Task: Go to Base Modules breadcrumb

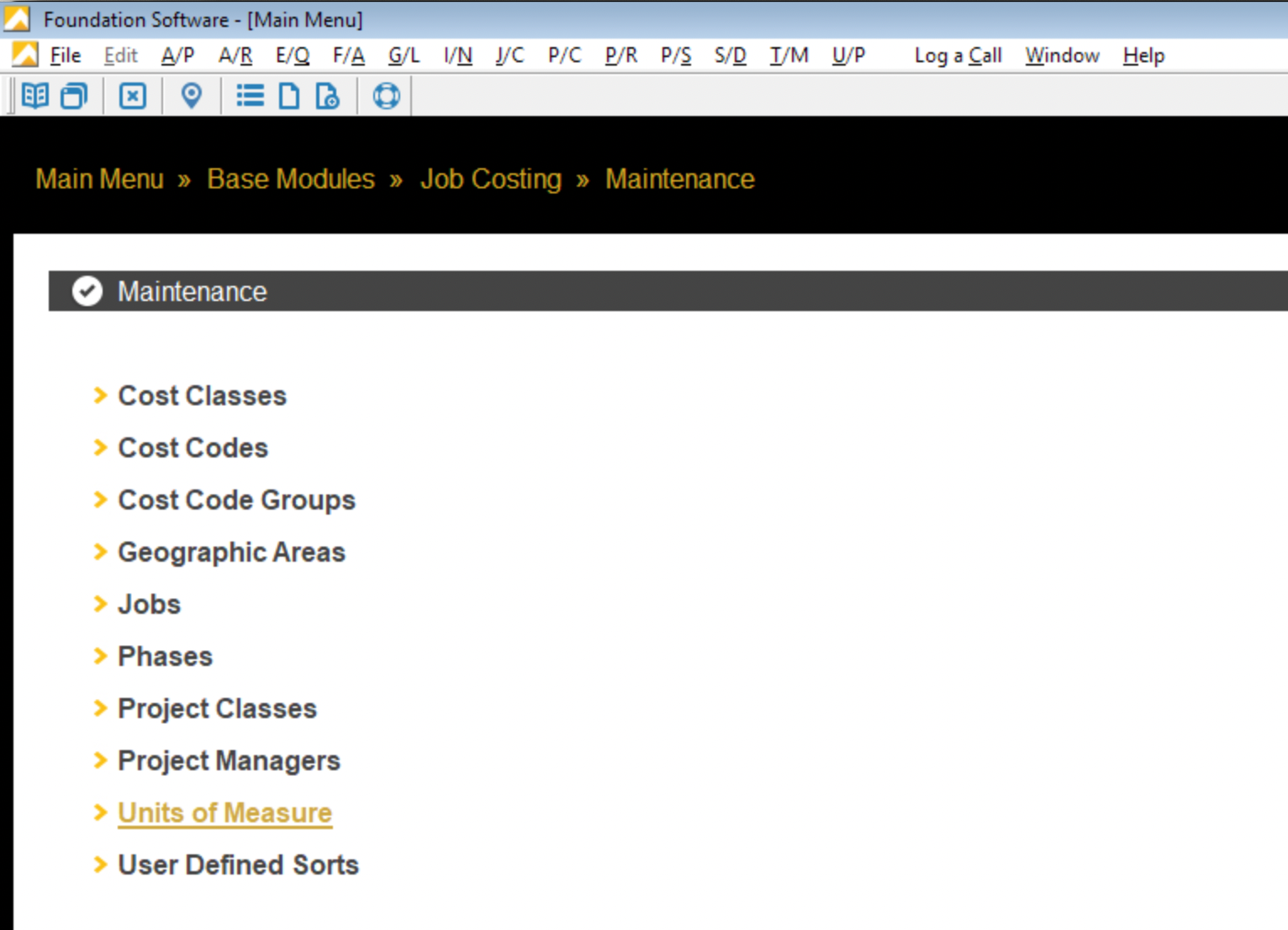Action: click(291, 179)
